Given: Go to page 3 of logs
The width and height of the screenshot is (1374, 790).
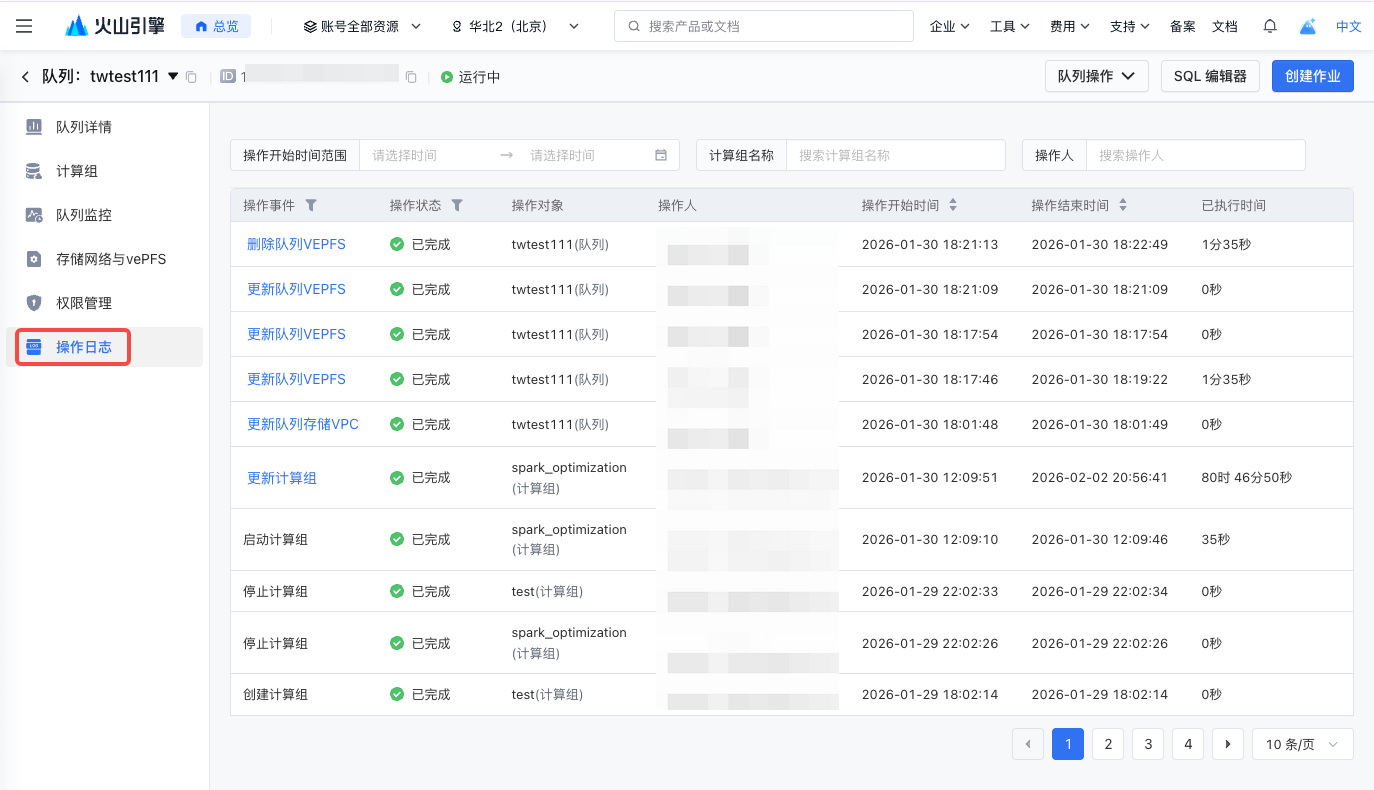Looking at the screenshot, I should [x=1148, y=744].
